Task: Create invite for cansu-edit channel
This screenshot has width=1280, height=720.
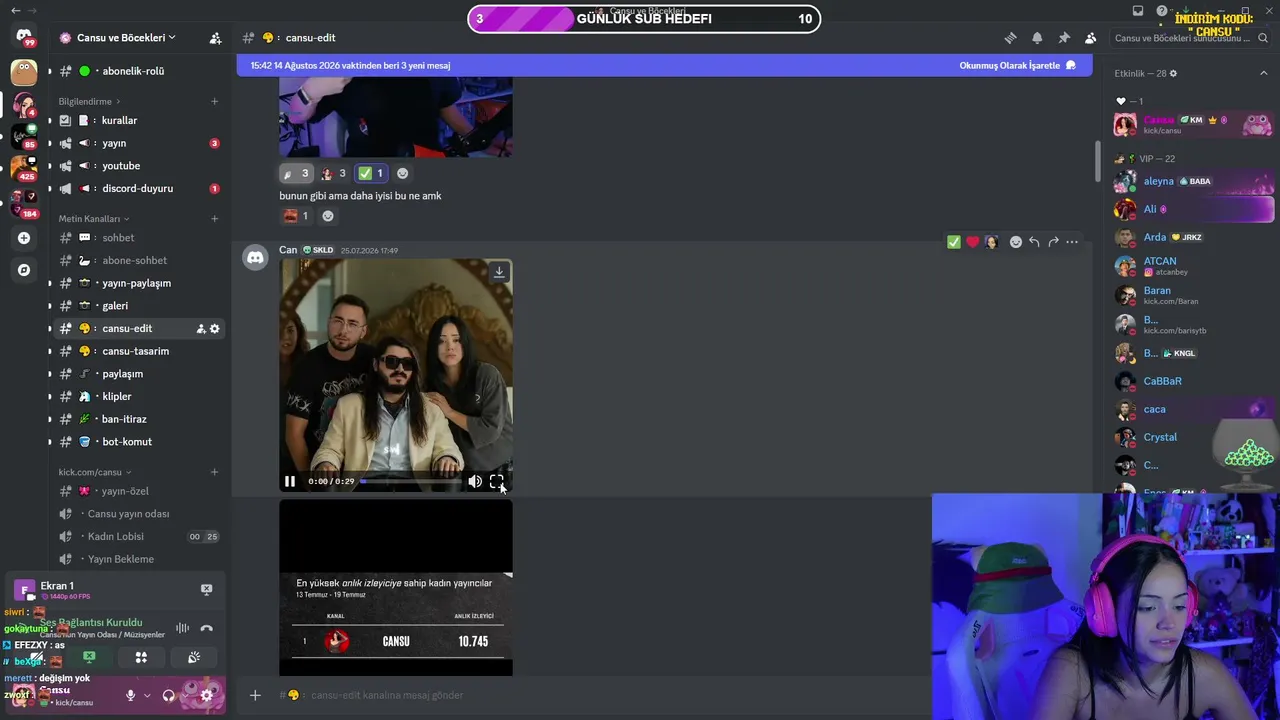Action: (200, 328)
